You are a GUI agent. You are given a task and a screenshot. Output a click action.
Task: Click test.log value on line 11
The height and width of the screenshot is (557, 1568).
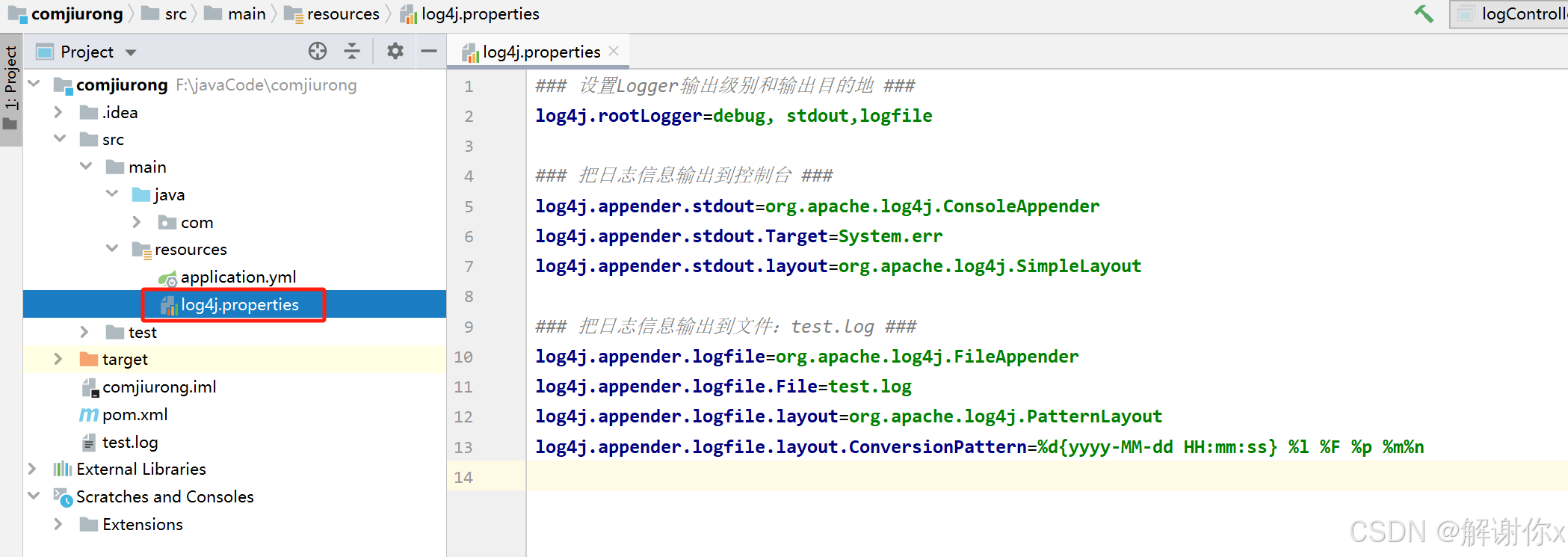[x=870, y=387]
